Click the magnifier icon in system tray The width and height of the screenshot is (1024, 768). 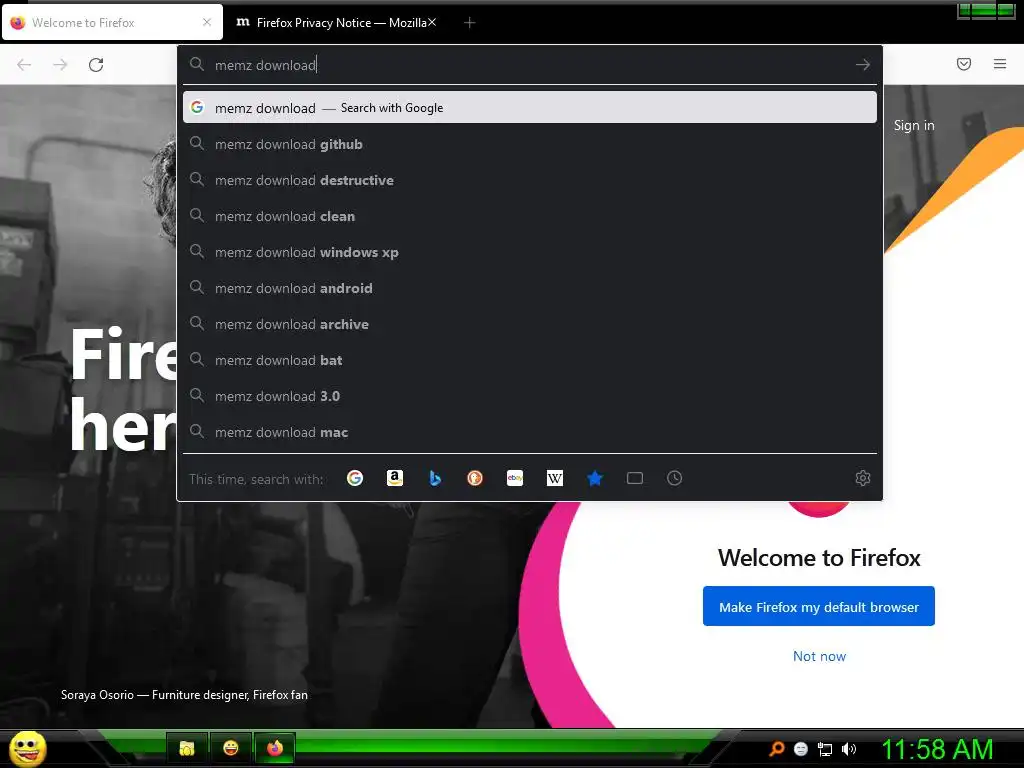tap(776, 749)
